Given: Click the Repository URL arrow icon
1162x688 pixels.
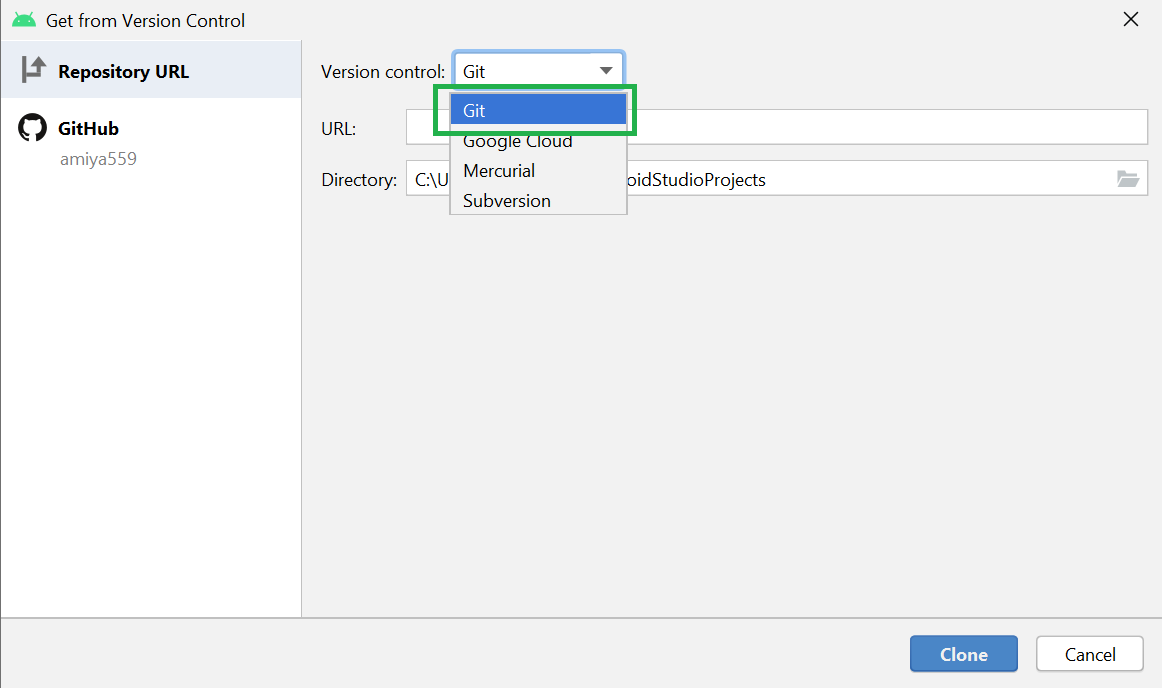Looking at the screenshot, I should click(x=33, y=70).
